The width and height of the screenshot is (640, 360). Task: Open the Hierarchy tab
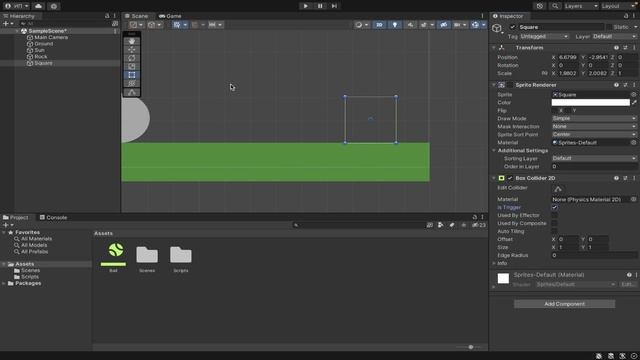pos(19,16)
